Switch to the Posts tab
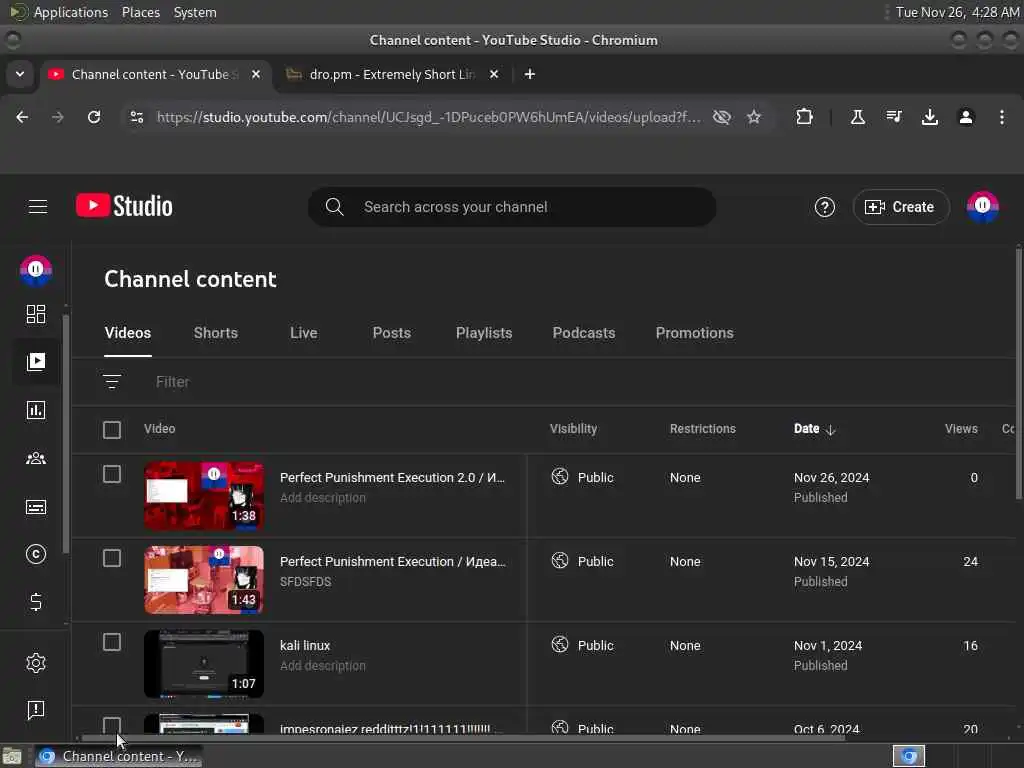Image resolution: width=1024 pixels, height=768 pixels. [392, 333]
